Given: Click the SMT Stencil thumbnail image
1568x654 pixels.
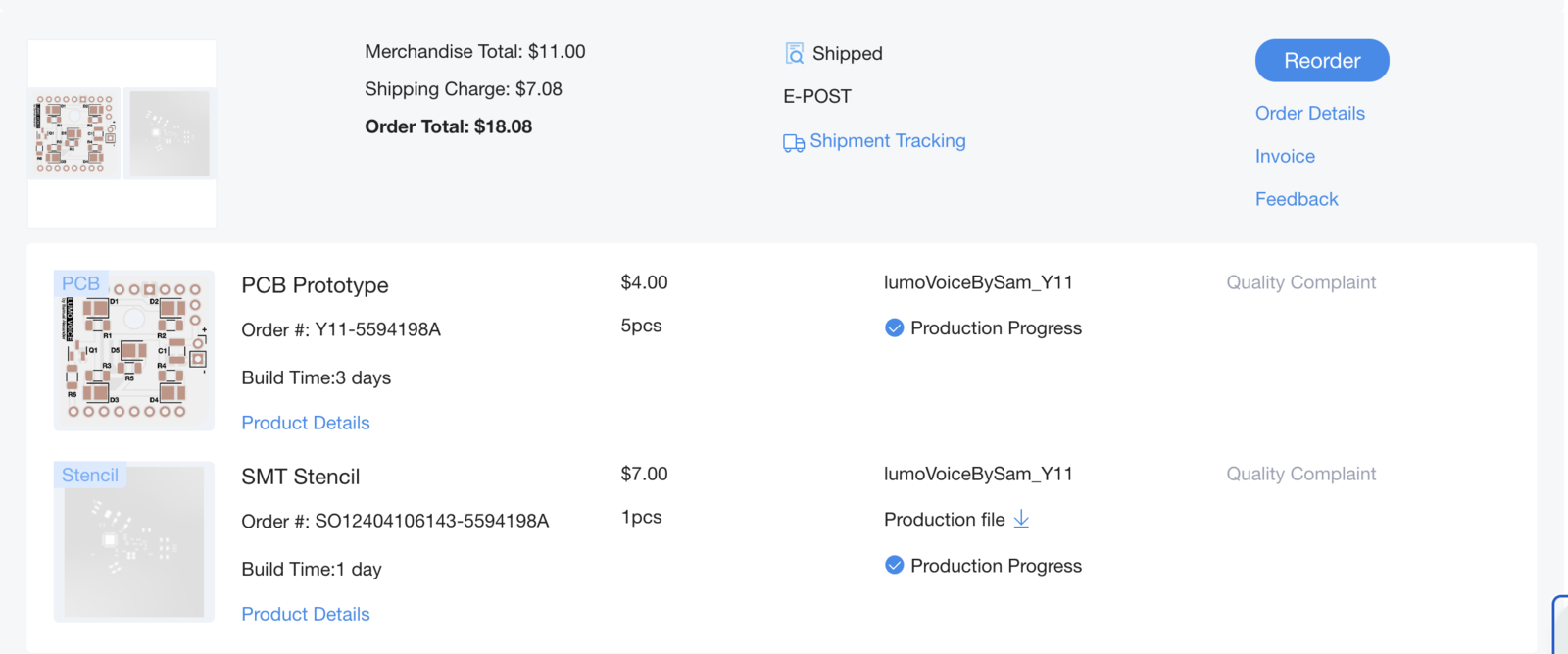Looking at the screenshot, I should pyautogui.click(x=134, y=542).
